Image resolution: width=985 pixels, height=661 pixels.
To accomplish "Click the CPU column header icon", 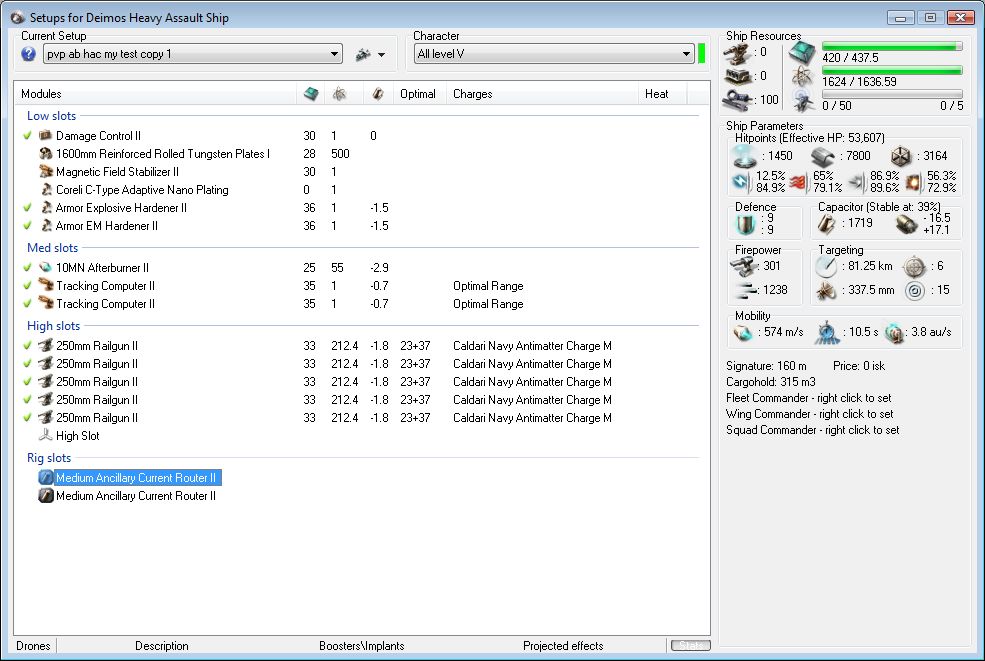I will (x=310, y=94).
